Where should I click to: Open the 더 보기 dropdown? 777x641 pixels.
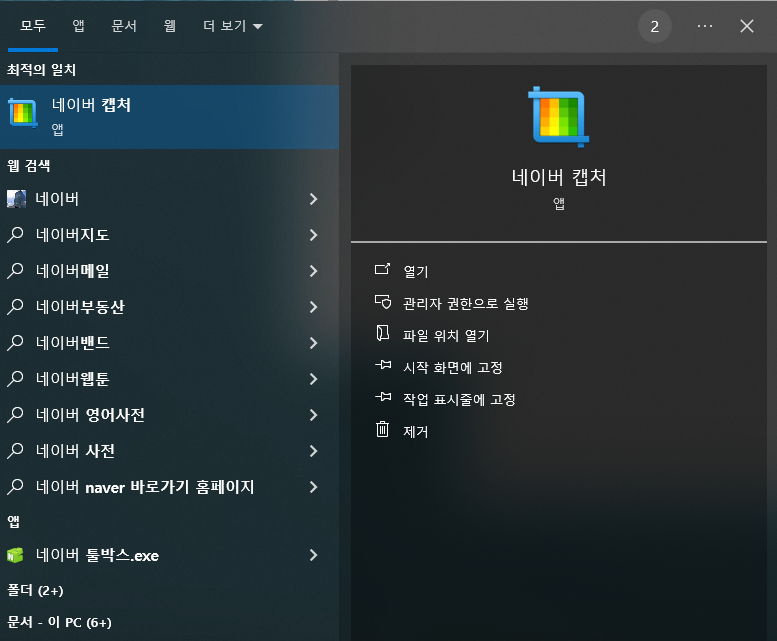(x=232, y=26)
